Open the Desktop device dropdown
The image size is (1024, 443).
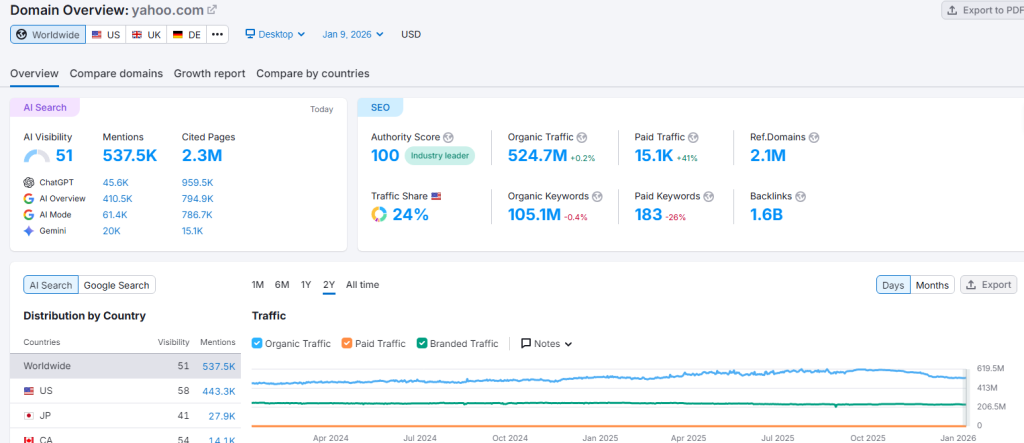(275, 34)
